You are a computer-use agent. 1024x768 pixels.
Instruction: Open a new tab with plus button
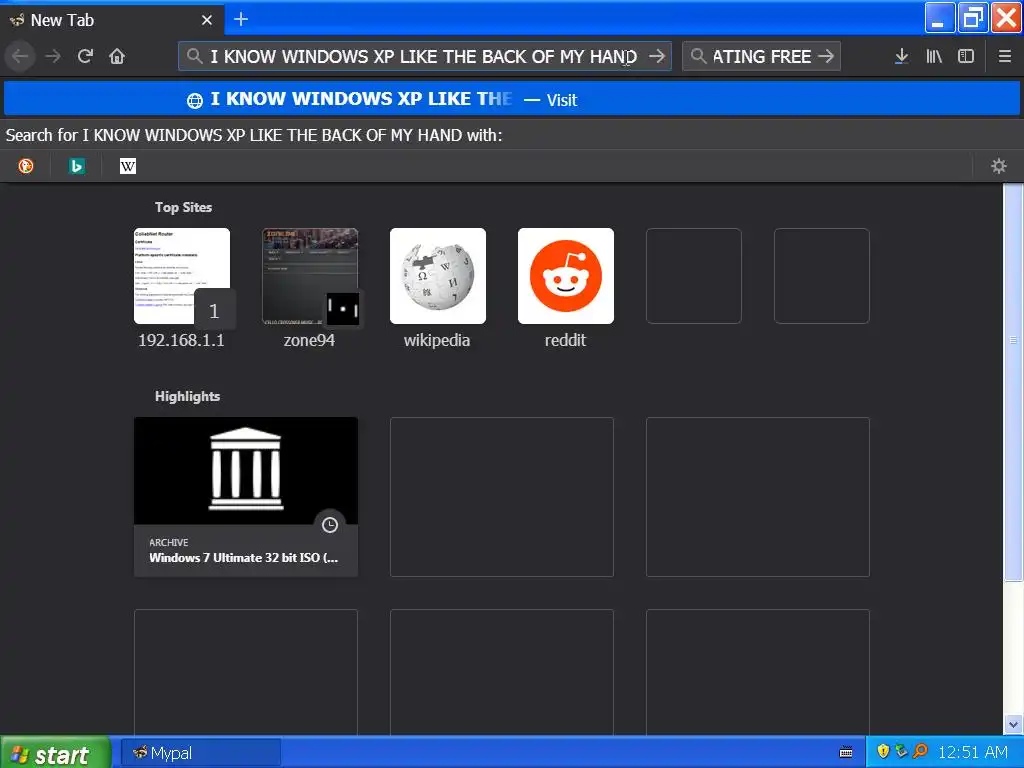point(241,20)
